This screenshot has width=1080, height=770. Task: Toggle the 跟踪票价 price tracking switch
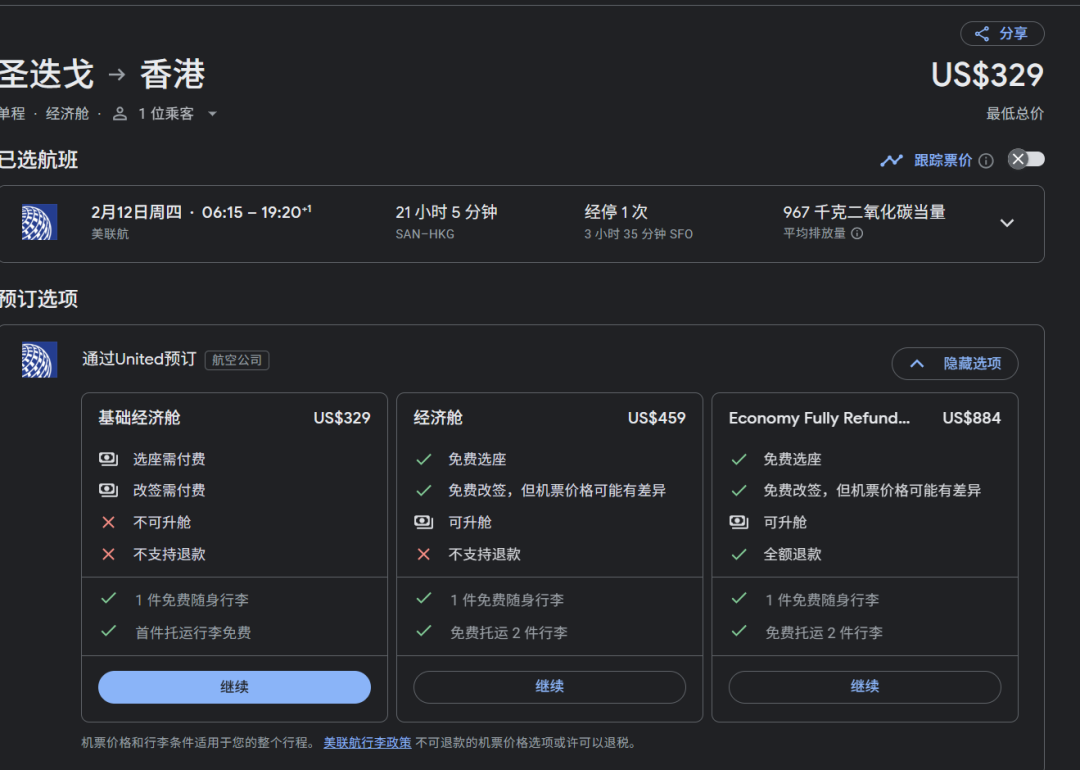(1026, 160)
